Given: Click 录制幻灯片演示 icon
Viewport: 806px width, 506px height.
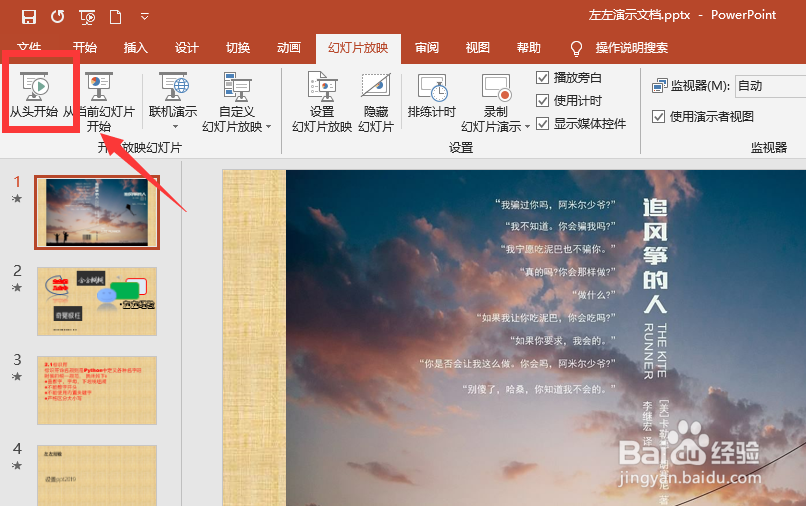Looking at the screenshot, I should click(x=496, y=86).
